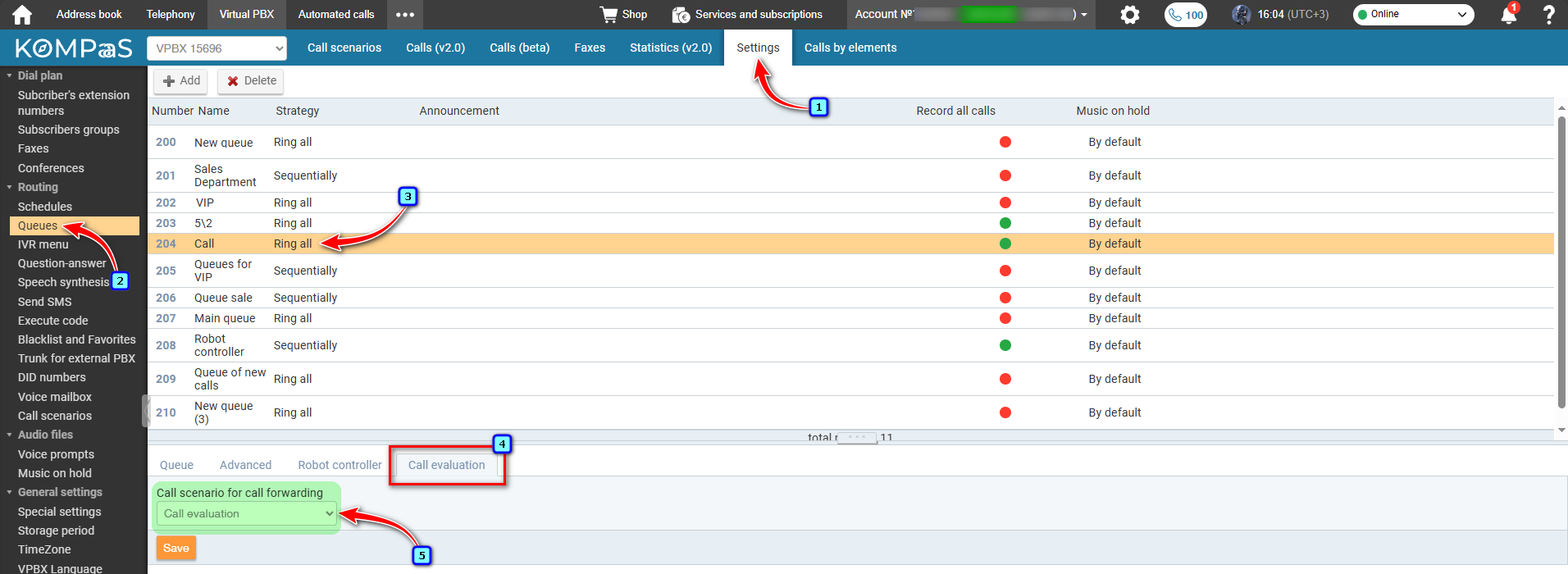
Task: Toggle record all calls for queue 204 Call
Action: pyautogui.click(x=1005, y=244)
